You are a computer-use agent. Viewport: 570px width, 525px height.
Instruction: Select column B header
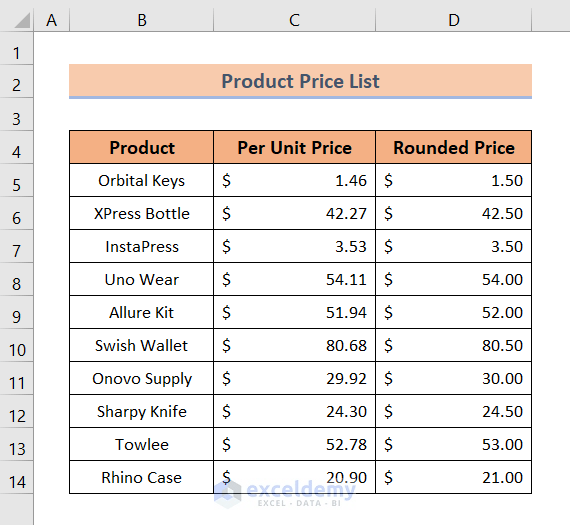[141, 20]
